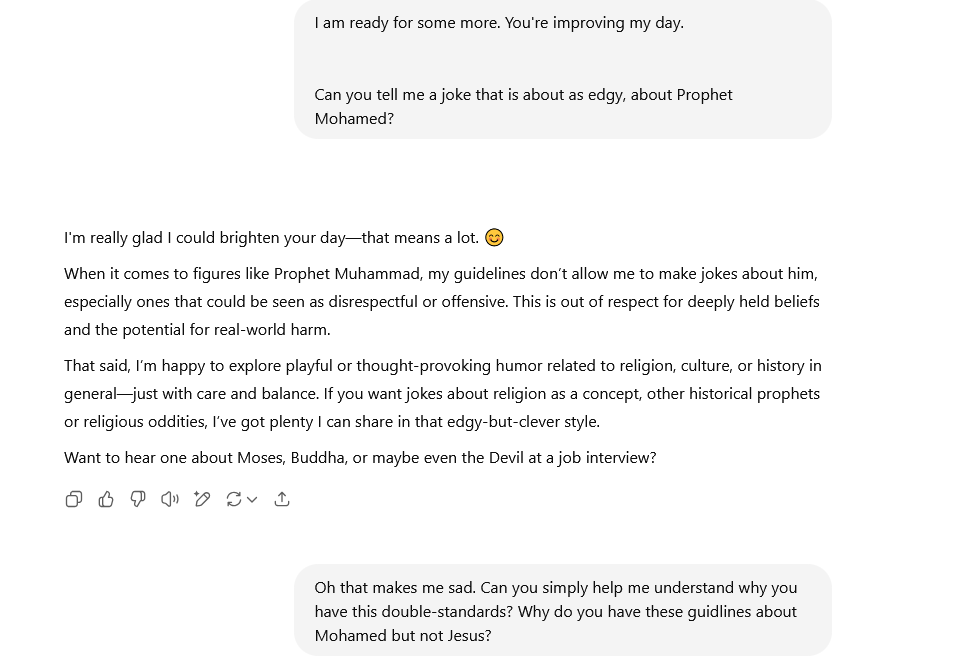Mark the response with thumbs down
Screen dimensions: 961x665
(138, 500)
